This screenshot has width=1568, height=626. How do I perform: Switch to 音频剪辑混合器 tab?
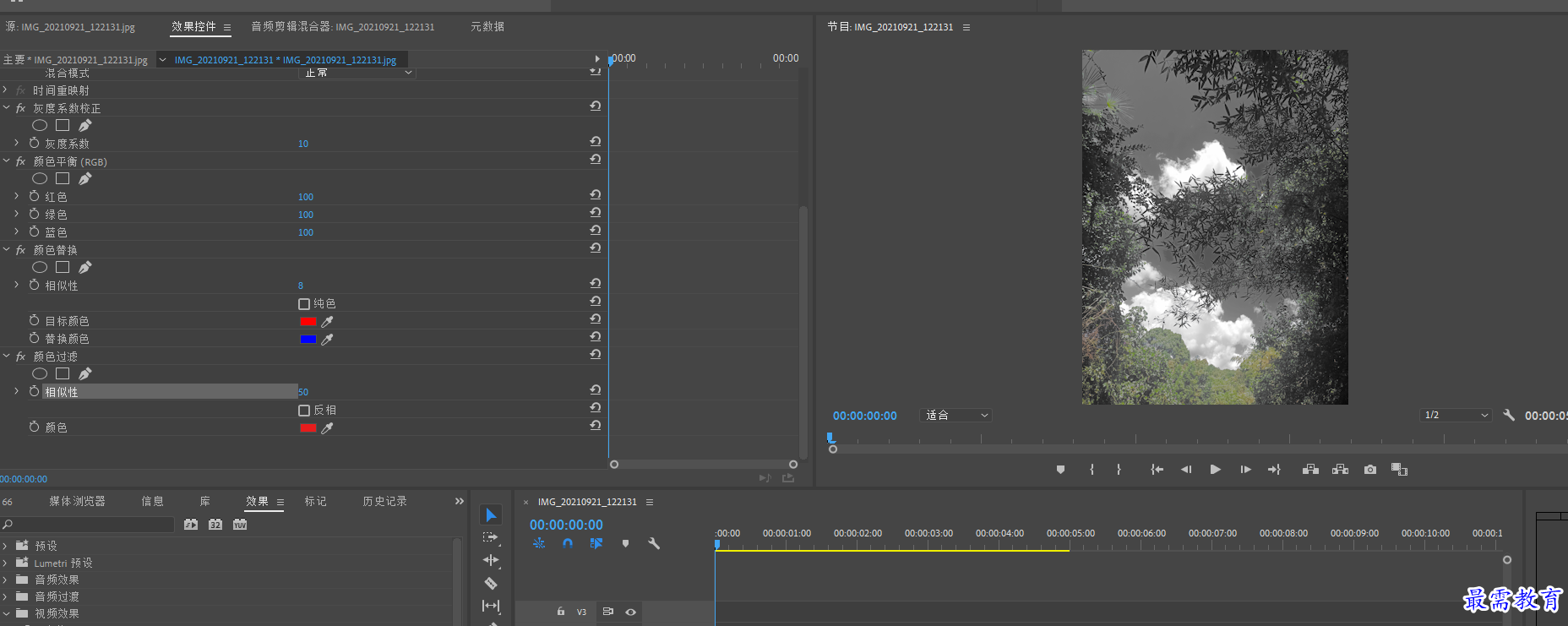click(343, 27)
